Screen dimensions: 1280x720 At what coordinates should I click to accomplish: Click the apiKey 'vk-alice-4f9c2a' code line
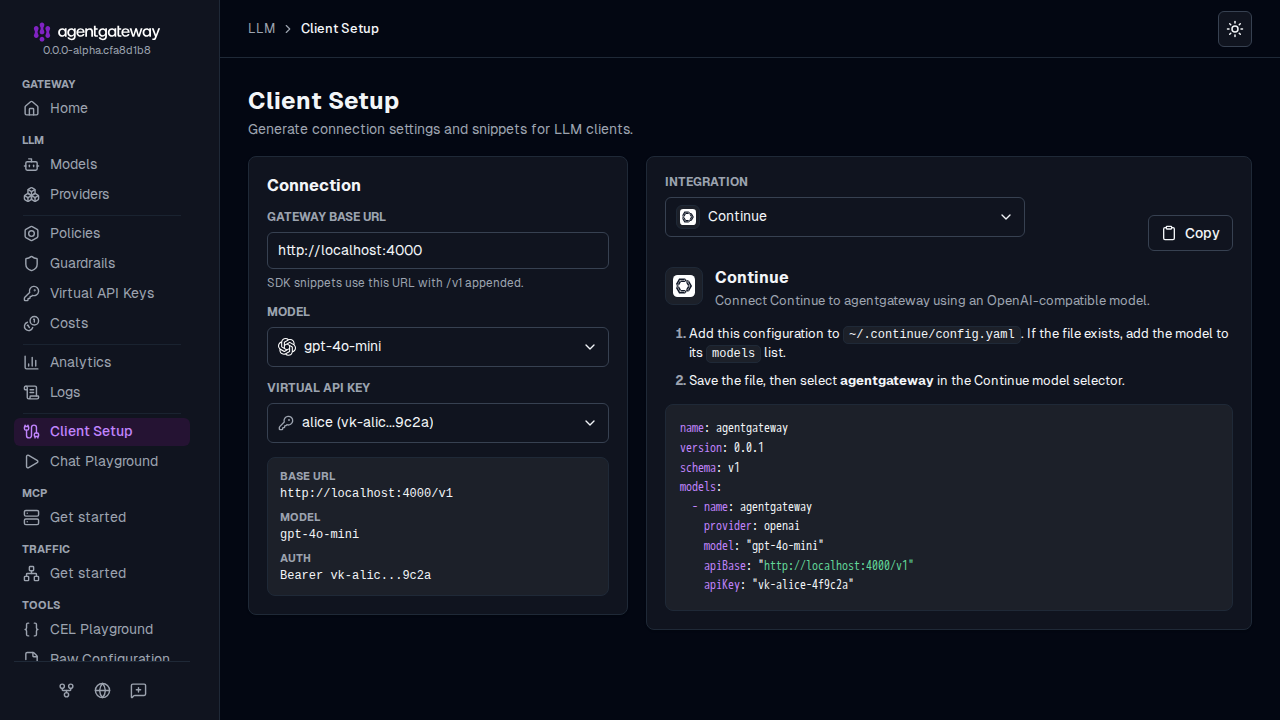tap(778, 585)
